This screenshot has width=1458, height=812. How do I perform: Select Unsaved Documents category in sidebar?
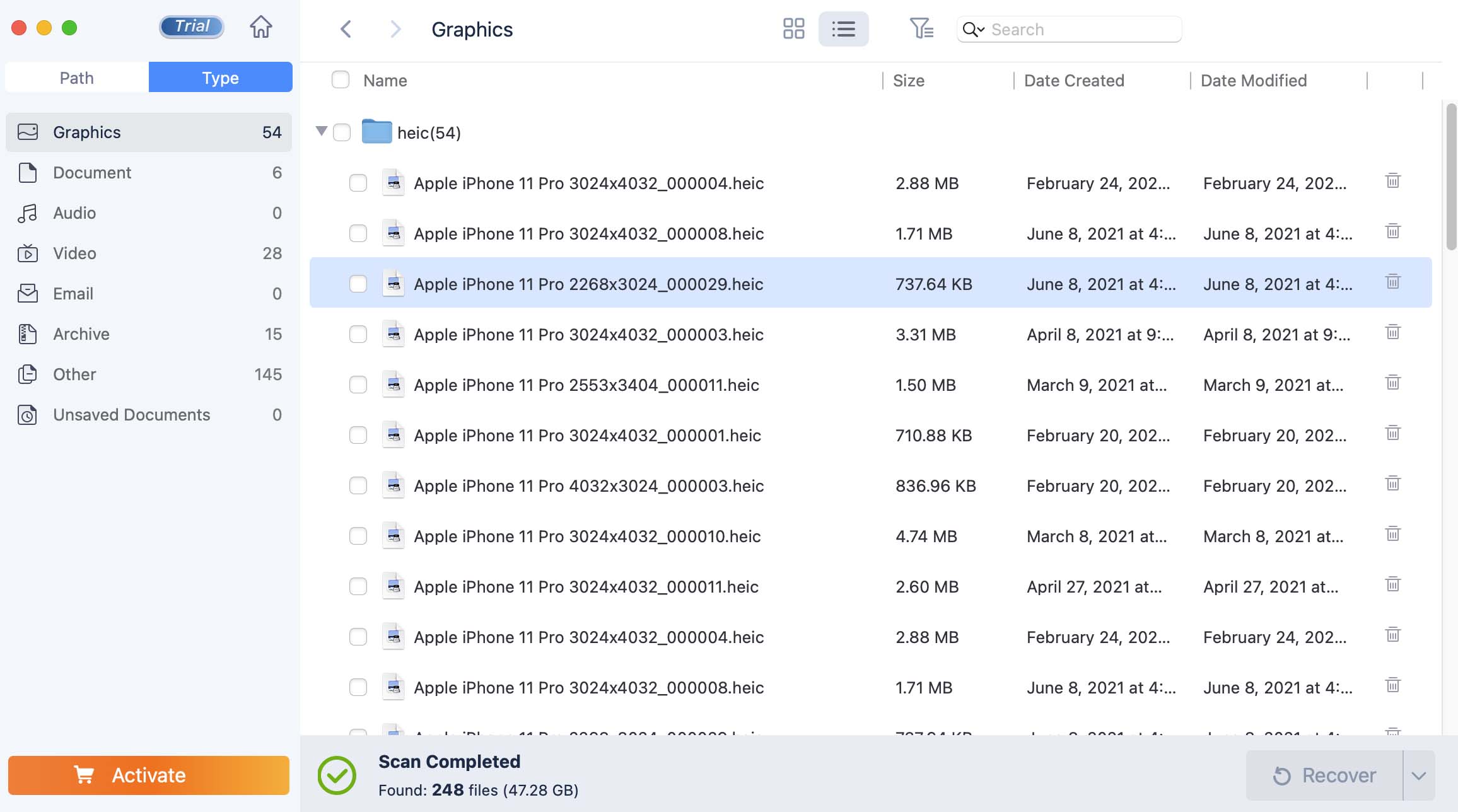(x=149, y=415)
